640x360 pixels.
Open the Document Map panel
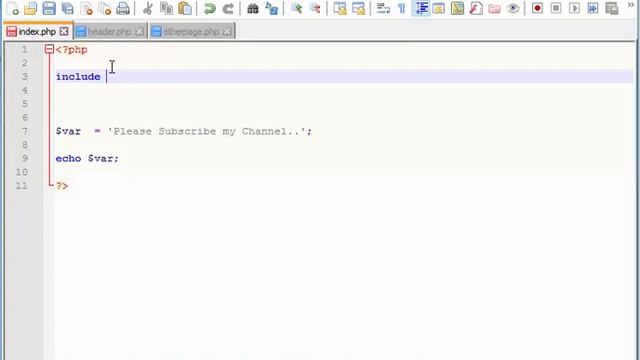(x=458, y=8)
